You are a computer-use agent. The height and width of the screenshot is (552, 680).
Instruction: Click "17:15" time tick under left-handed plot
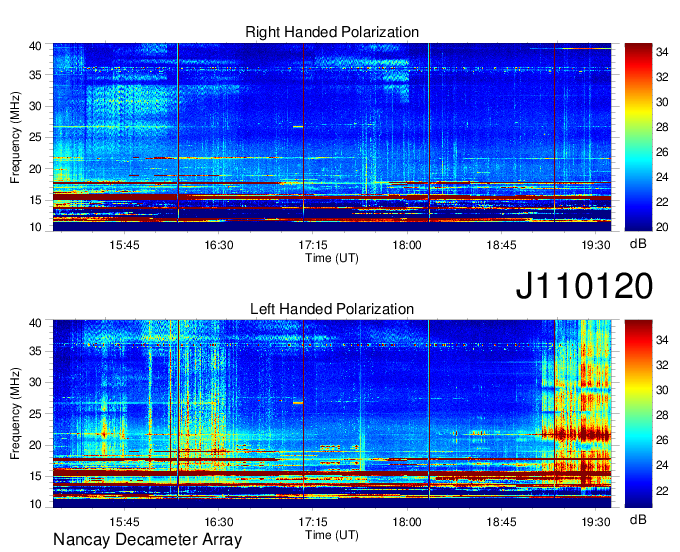tap(313, 522)
